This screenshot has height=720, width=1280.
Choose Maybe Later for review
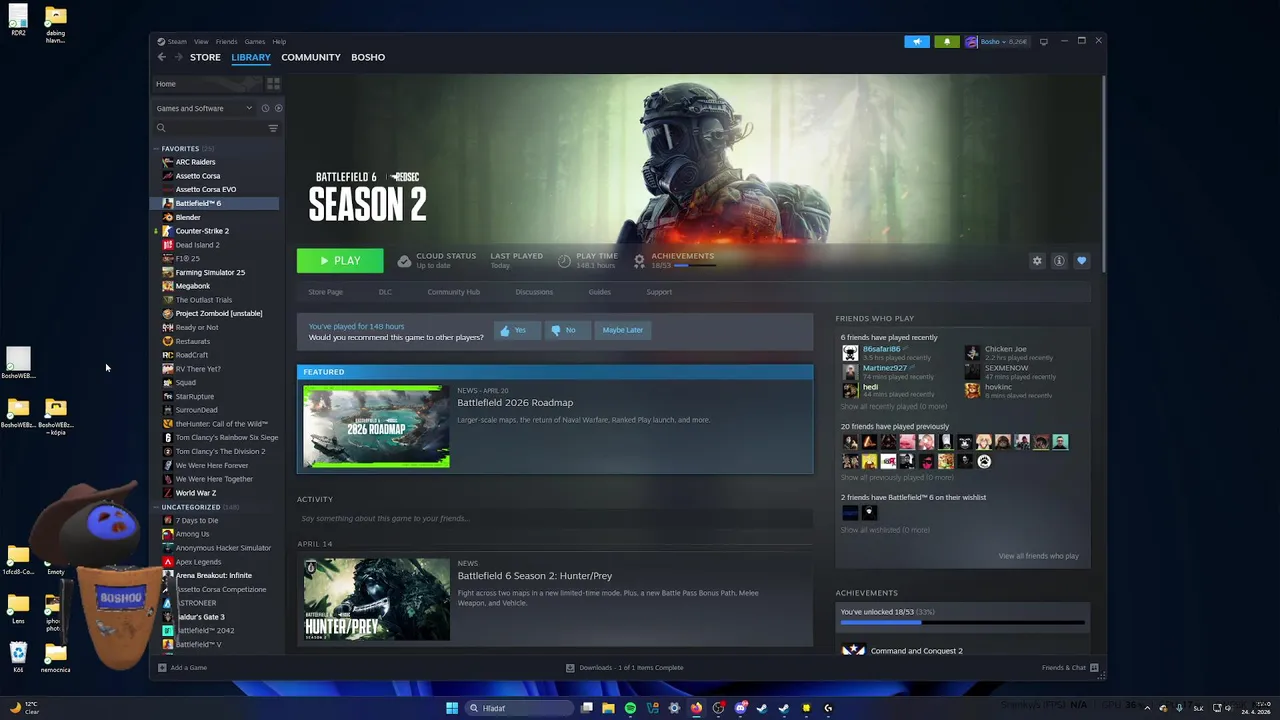pos(622,330)
